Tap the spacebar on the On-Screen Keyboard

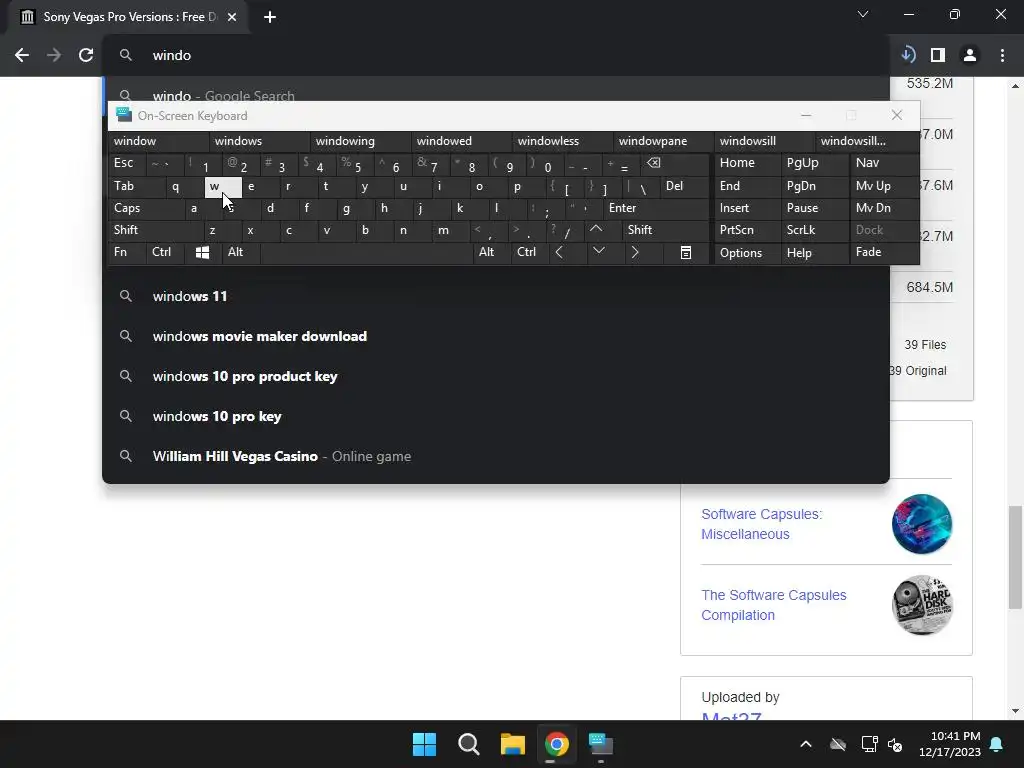coord(366,252)
